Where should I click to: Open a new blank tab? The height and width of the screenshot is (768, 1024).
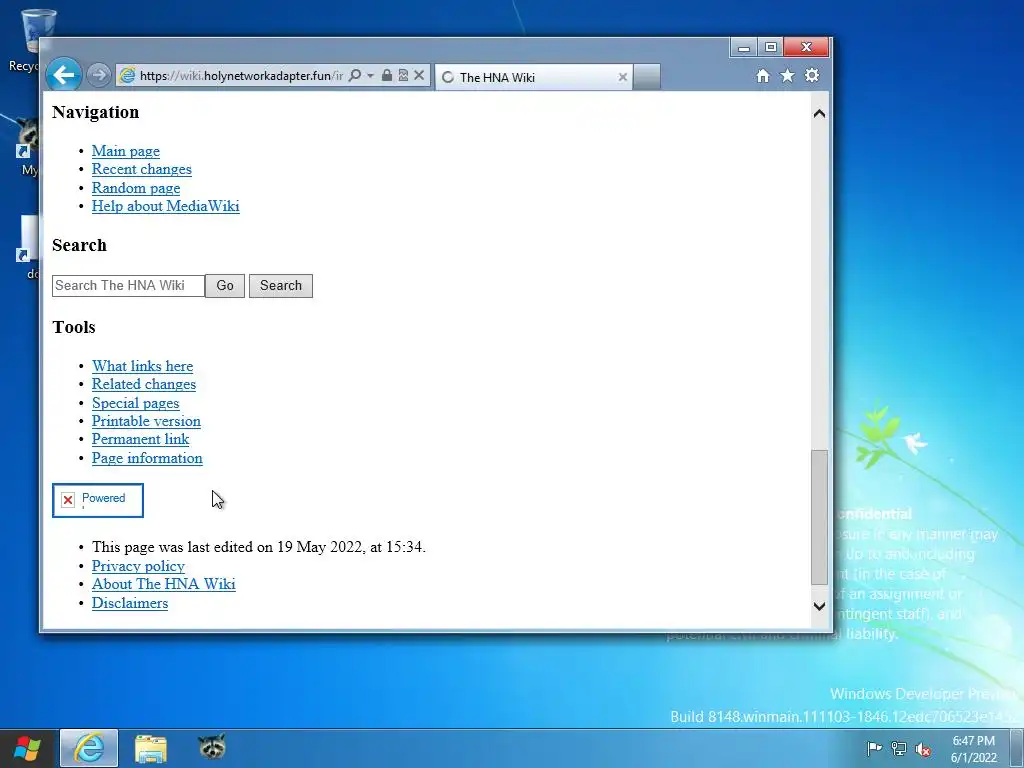pos(647,77)
